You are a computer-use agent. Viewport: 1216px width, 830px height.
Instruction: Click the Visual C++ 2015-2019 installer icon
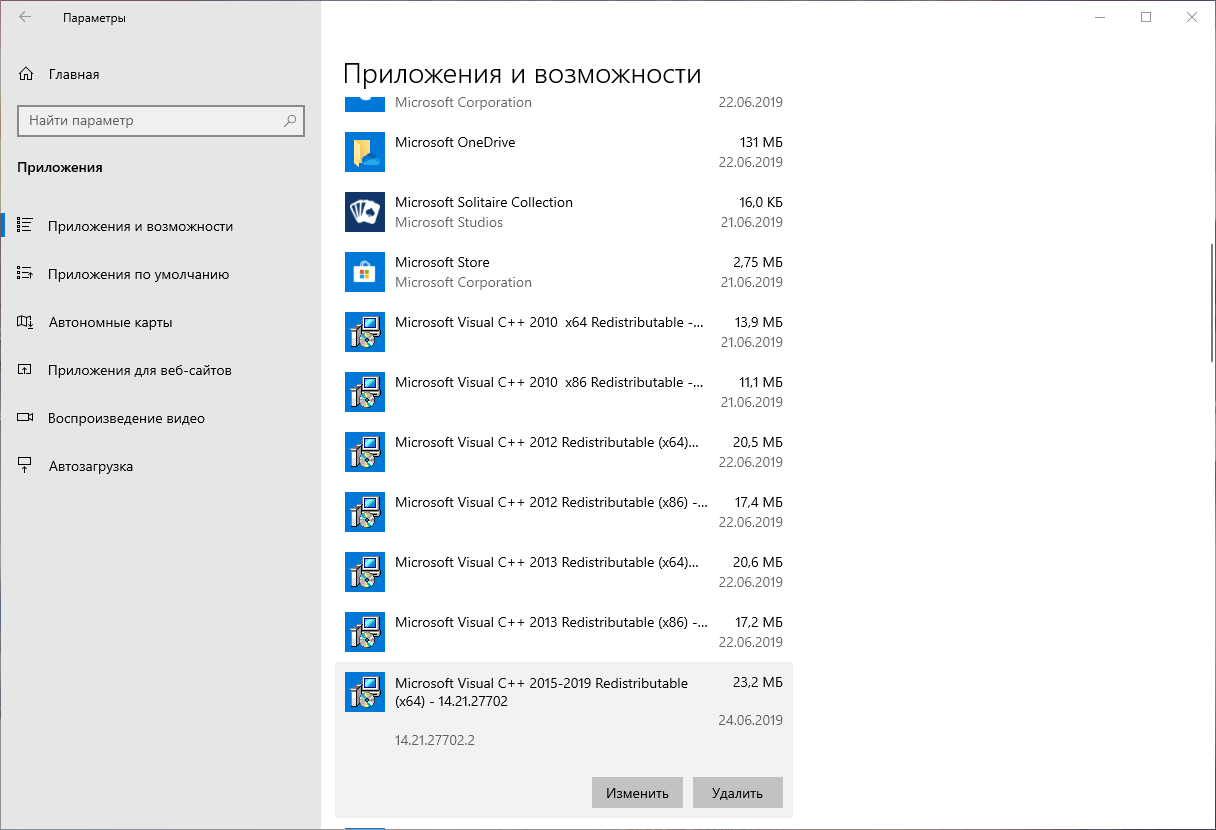pos(365,691)
